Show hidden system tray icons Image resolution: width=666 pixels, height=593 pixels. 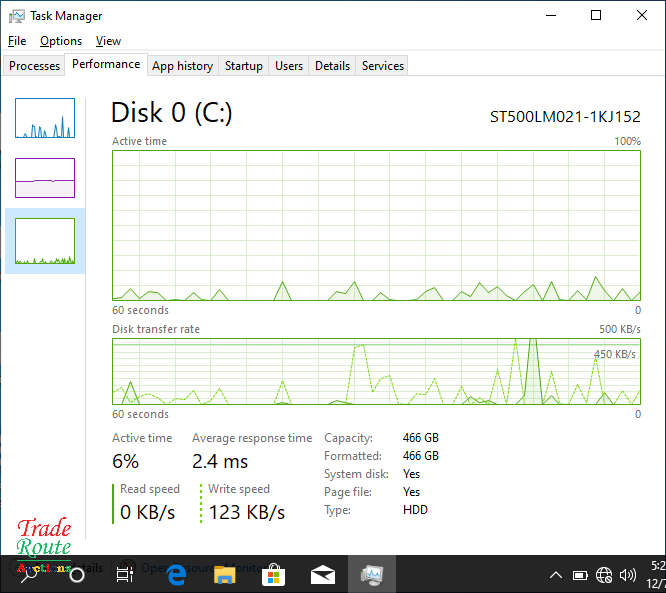click(556, 575)
